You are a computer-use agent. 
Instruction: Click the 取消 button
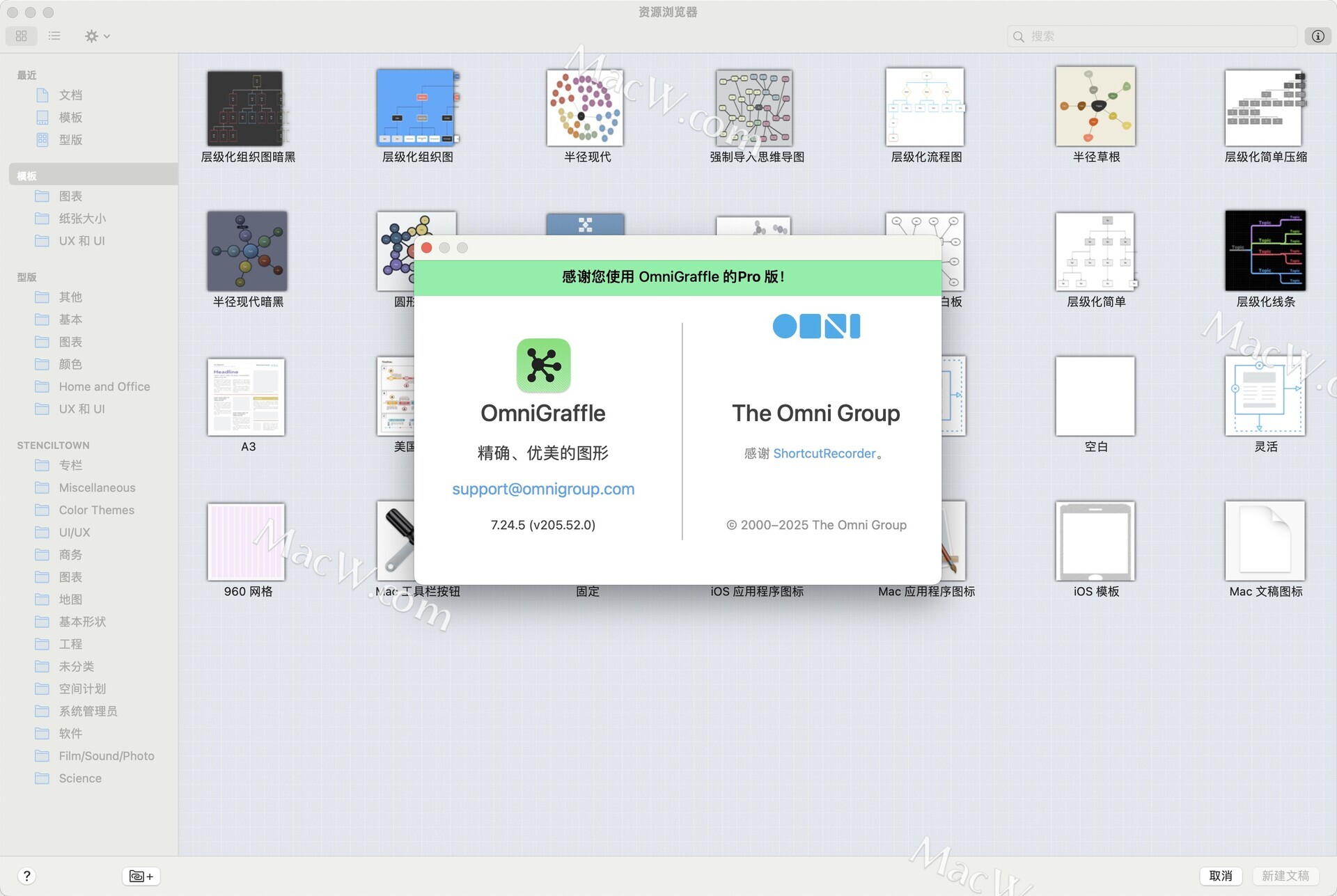pos(1221,876)
